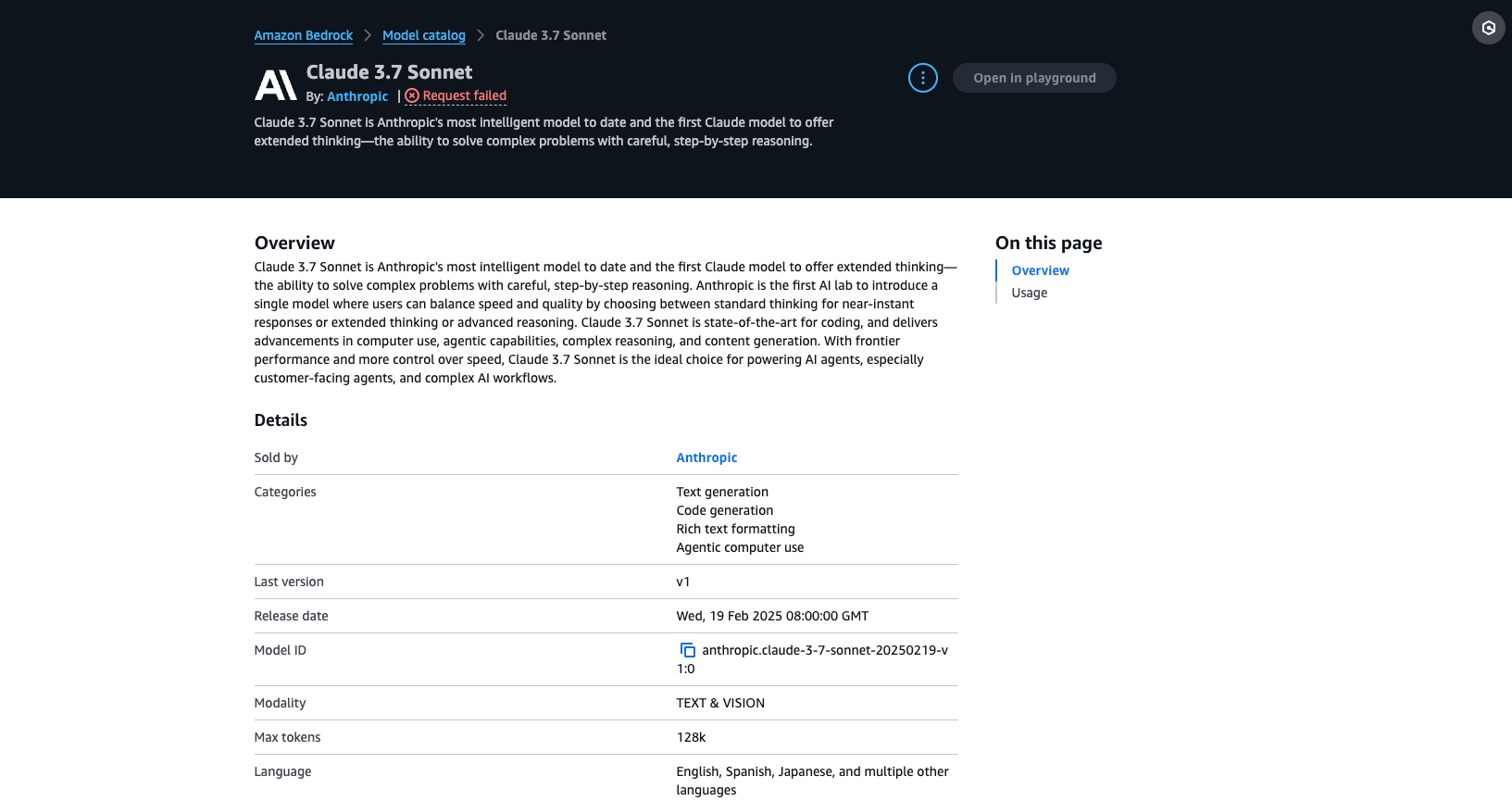Screen dimensions: 1512x801
Task: Click the Model ID row label
Action: click(x=280, y=650)
